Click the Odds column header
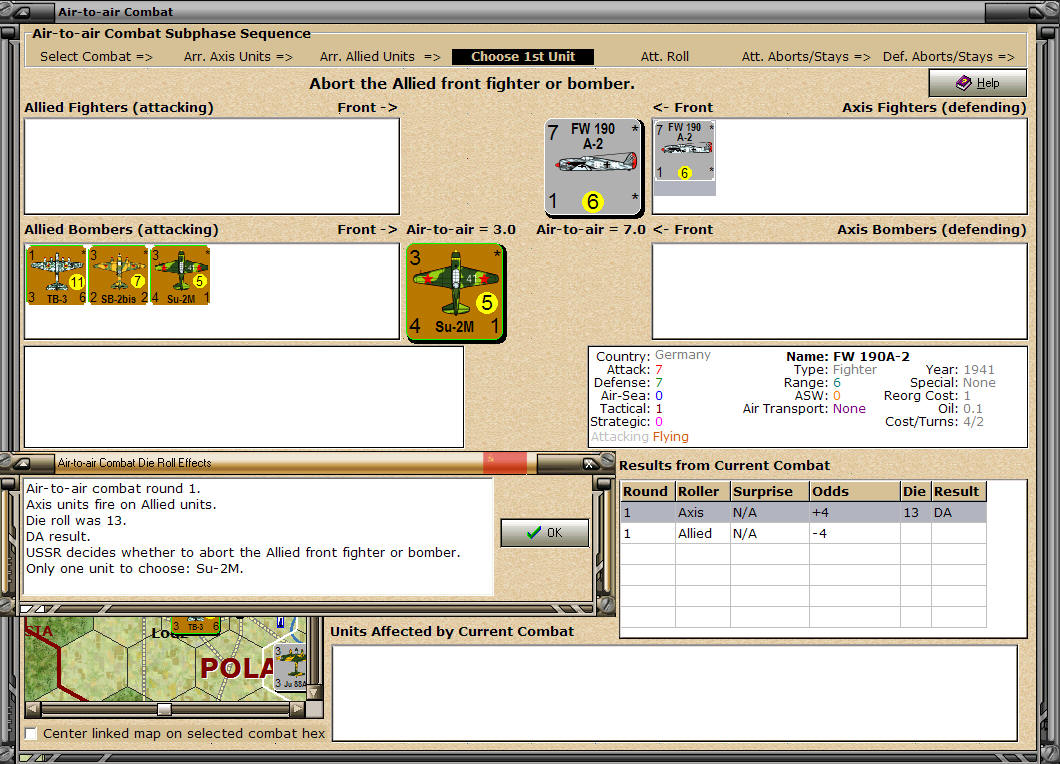The image size is (1060, 764). tap(854, 492)
